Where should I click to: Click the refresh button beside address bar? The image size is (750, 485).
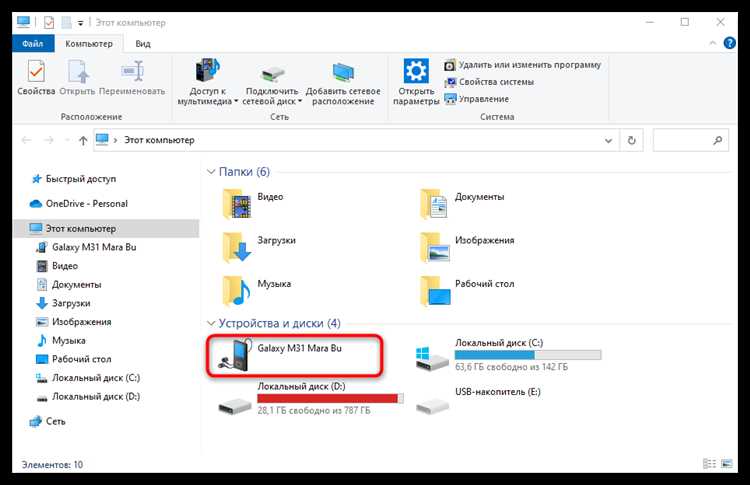[630, 140]
